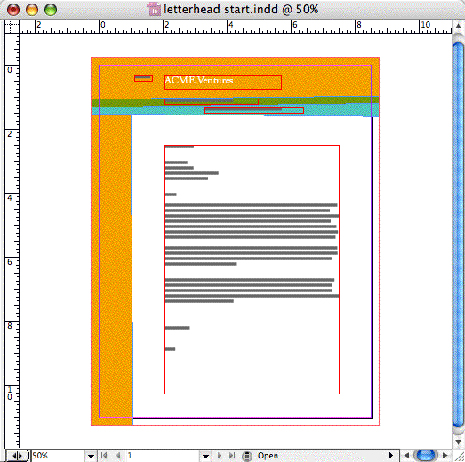Image resolution: width=465 pixels, height=462 pixels.
Task: Click the vertical scrollbar thumb
Action: [x=458, y=233]
